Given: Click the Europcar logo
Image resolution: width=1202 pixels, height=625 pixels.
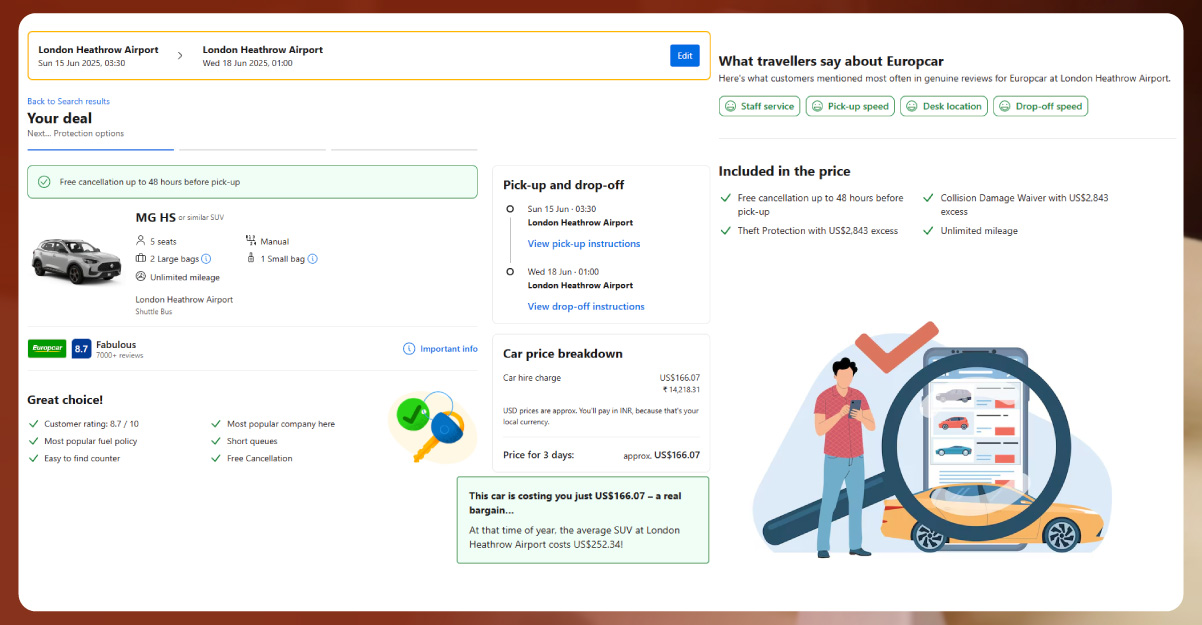Looking at the screenshot, I should pyautogui.click(x=47, y=348).
